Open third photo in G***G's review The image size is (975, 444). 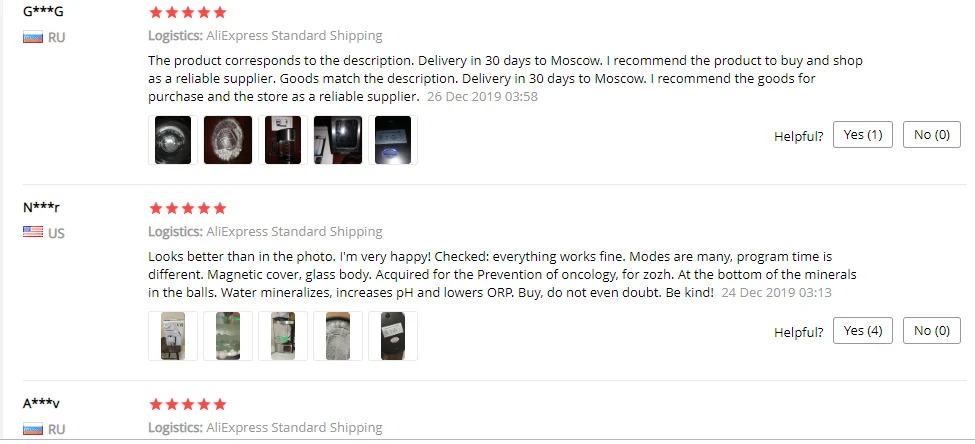click(283, 140)
